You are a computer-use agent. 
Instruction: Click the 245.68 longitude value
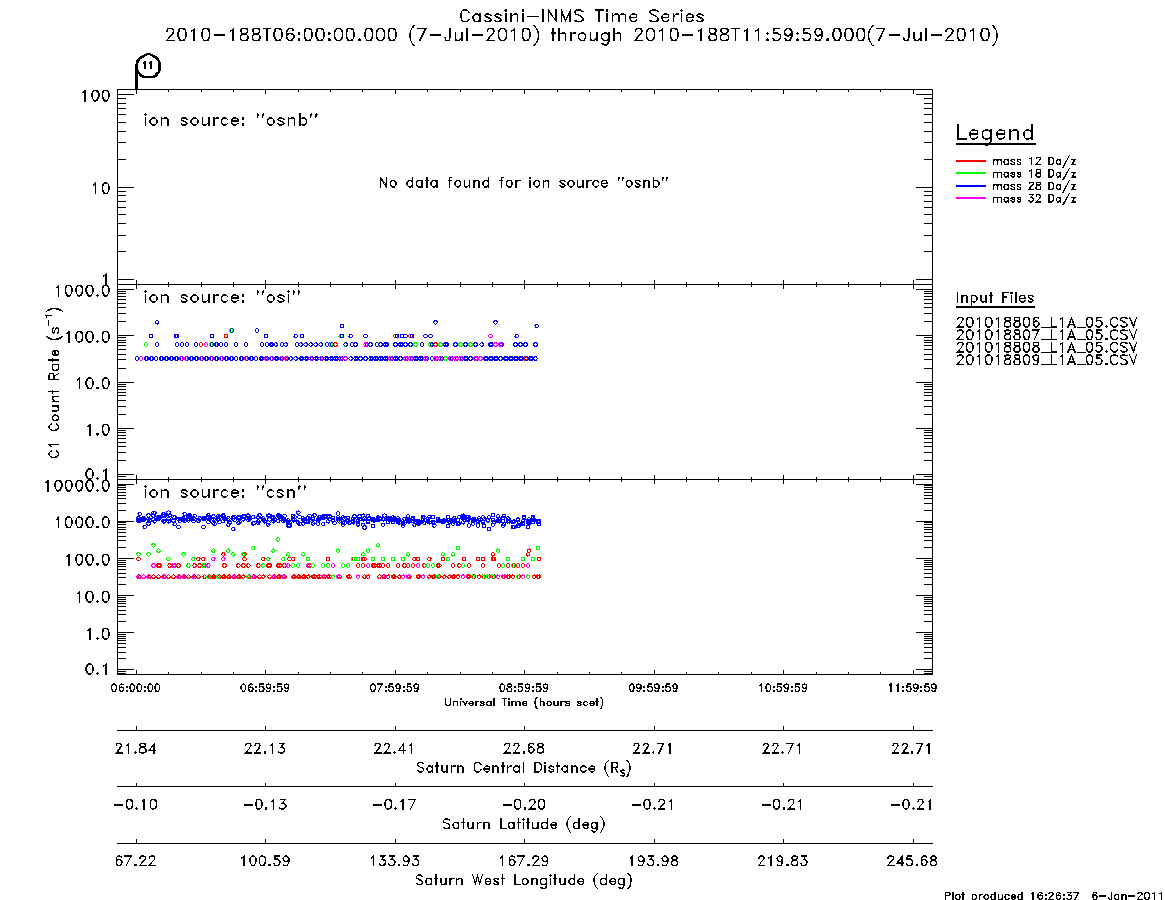pos(912,861)
